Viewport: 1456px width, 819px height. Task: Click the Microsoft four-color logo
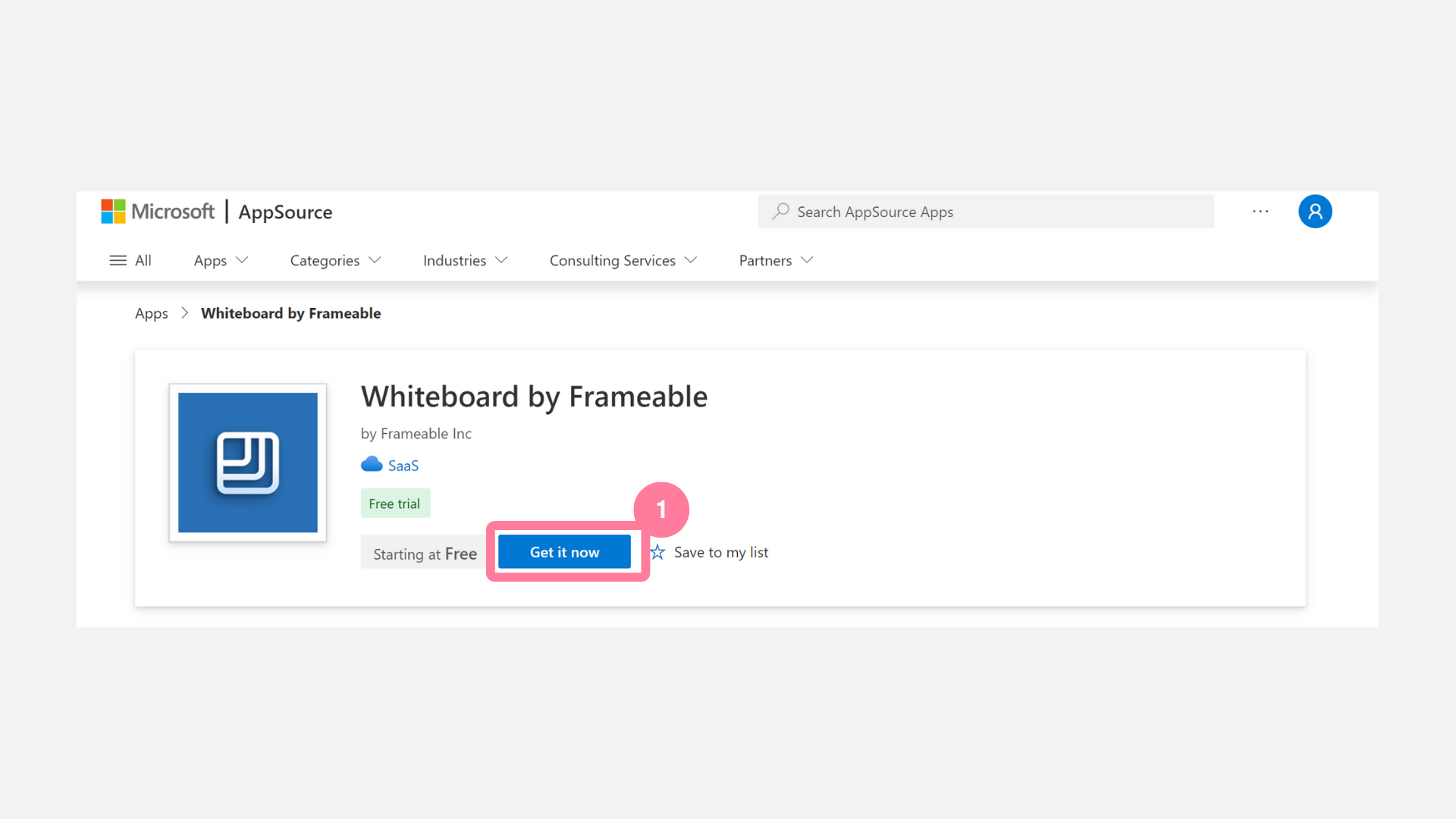[x=113, y=212]
